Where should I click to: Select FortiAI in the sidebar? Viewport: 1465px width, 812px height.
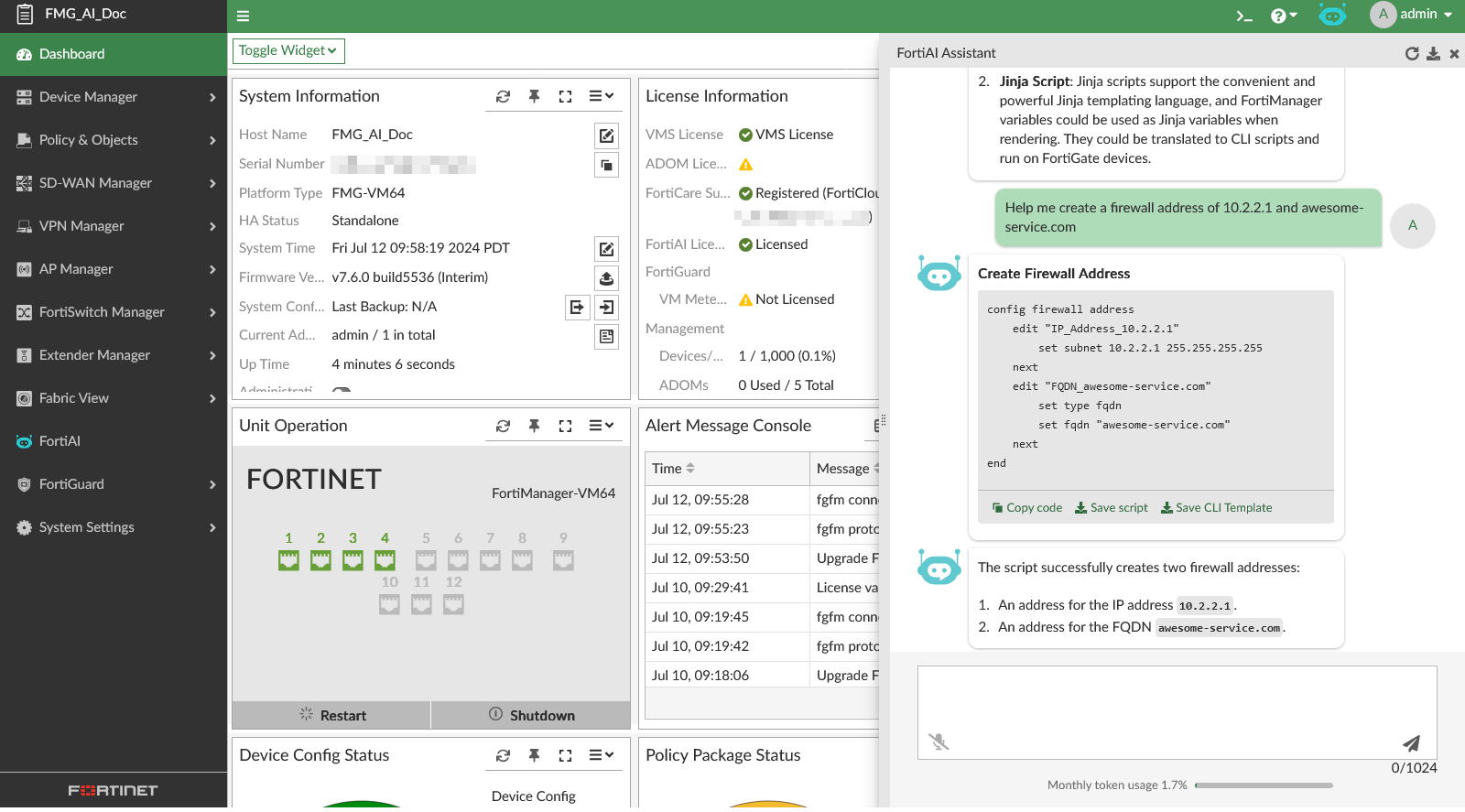pos(60,441)
